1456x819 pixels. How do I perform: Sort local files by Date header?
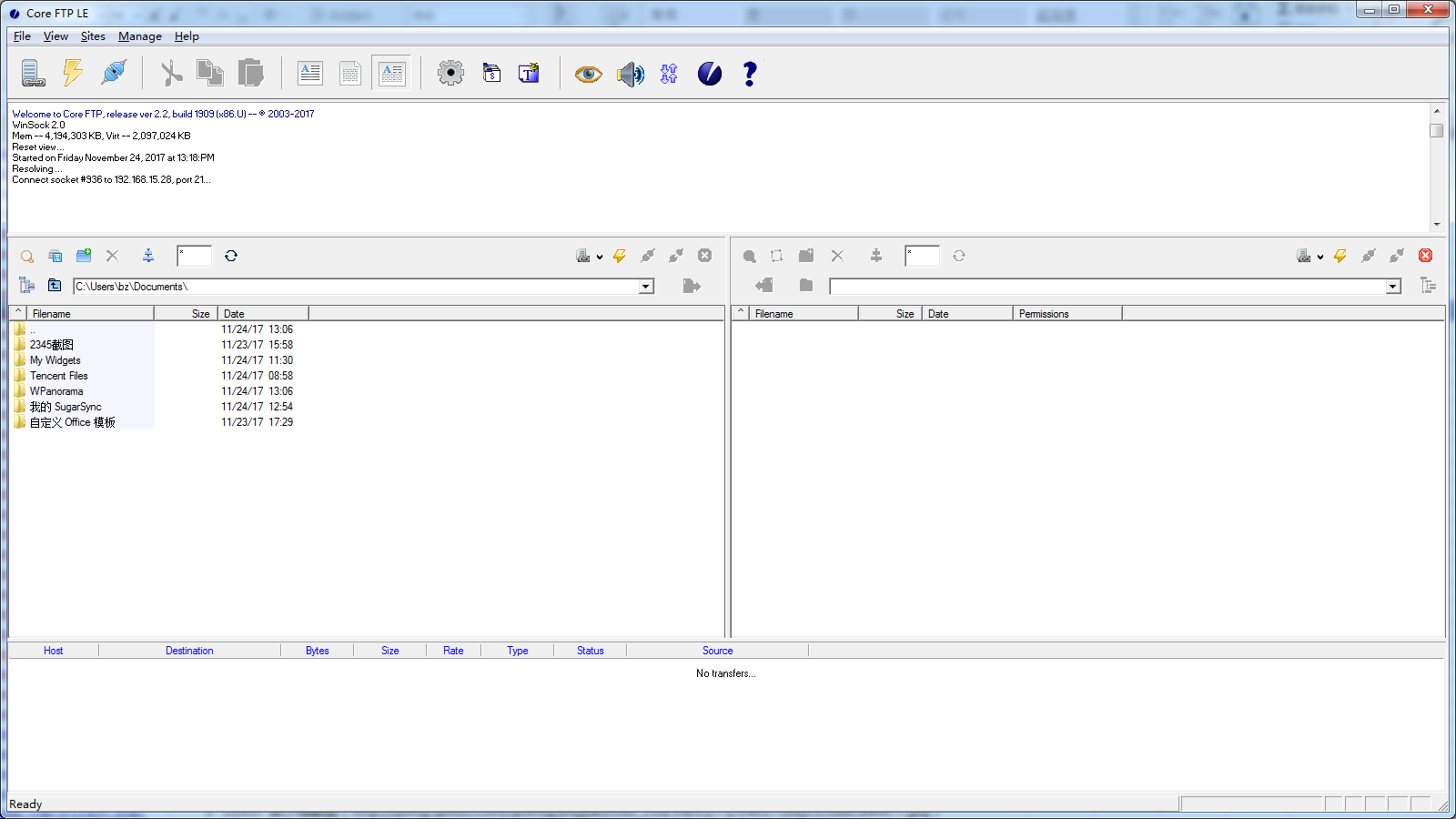pos(263,314)
